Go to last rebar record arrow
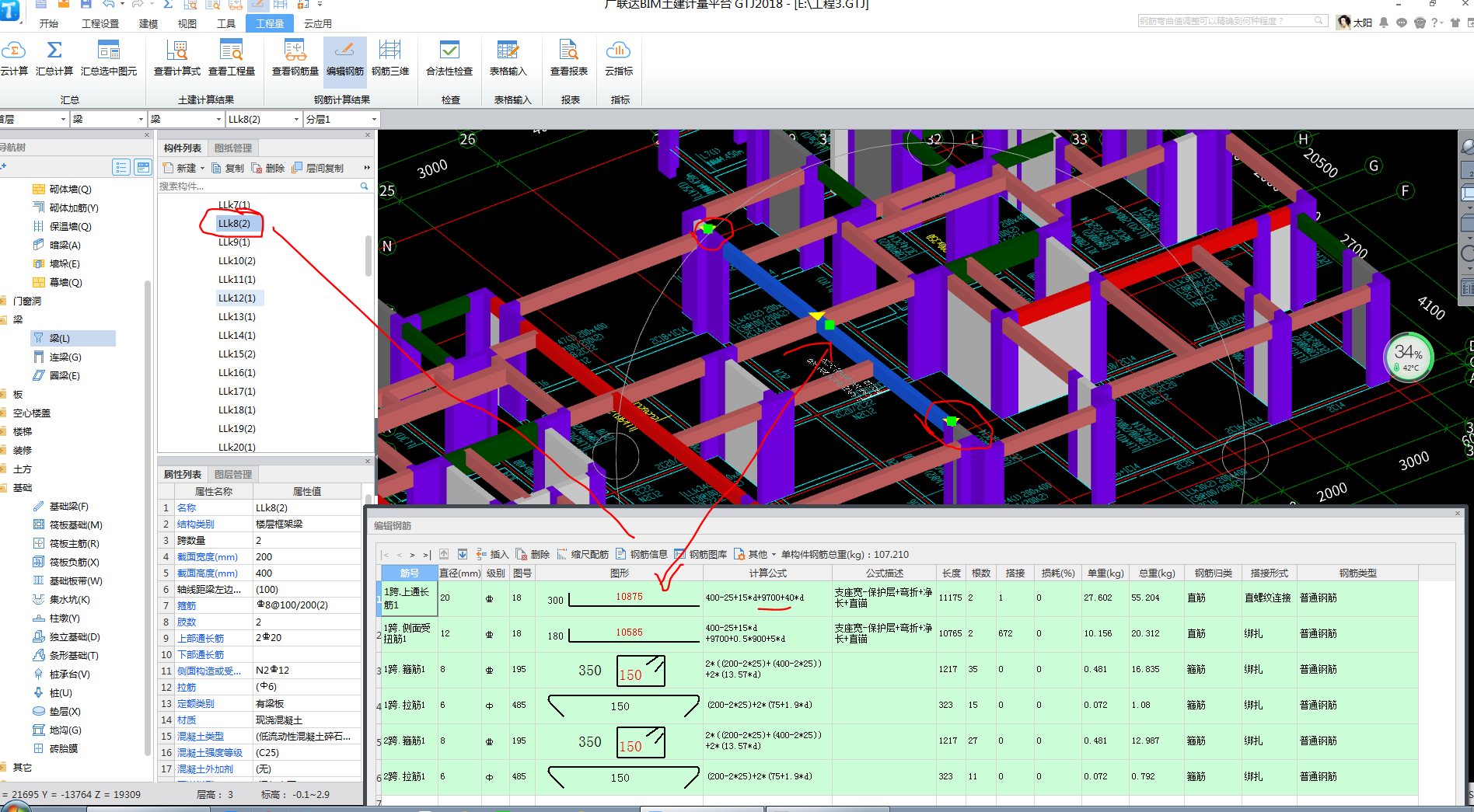The height and width of the screenshot is (812, 1474). 426,555
